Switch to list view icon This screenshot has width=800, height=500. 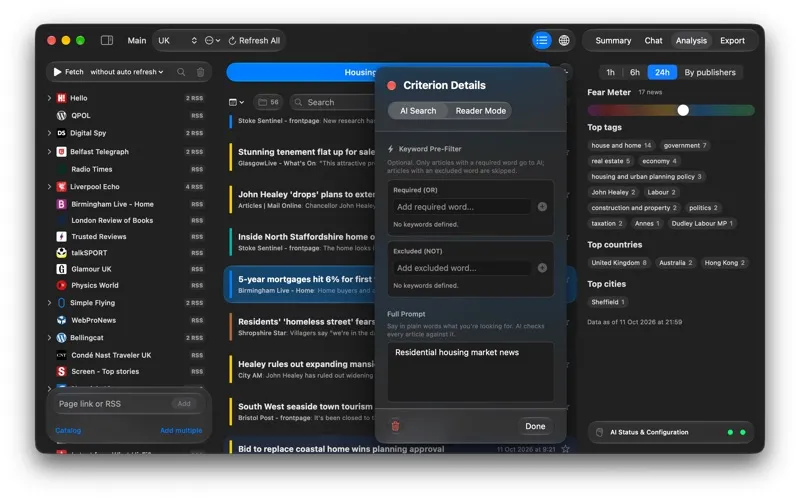[542, 40]
